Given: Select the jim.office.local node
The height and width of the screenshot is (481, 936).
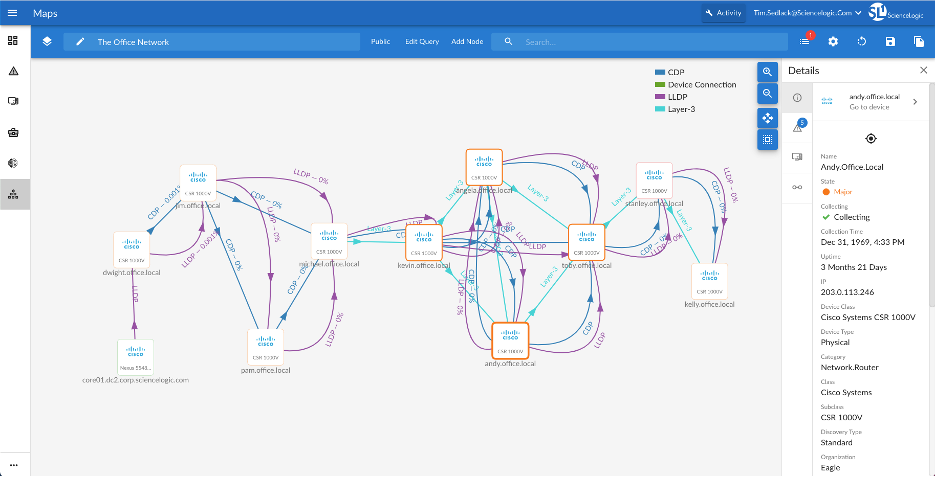Looking at the screenshot, I should 198,183.
